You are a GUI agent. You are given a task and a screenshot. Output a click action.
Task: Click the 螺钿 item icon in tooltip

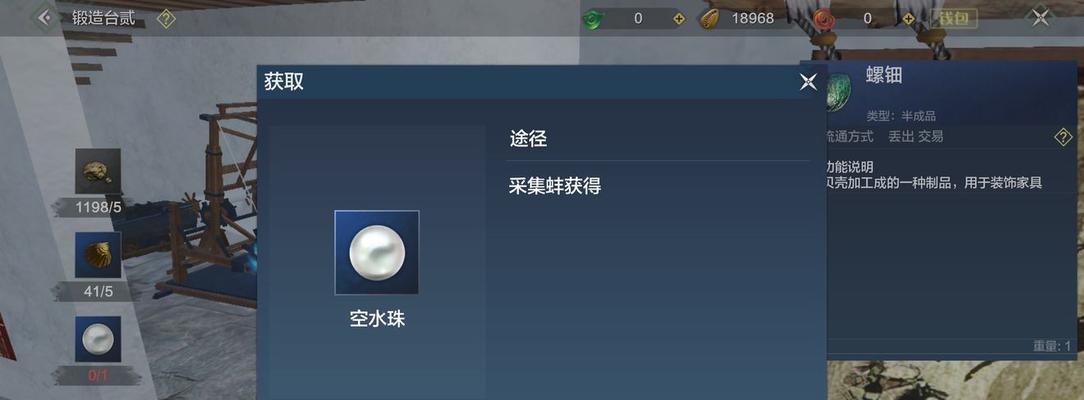[838, 90]
